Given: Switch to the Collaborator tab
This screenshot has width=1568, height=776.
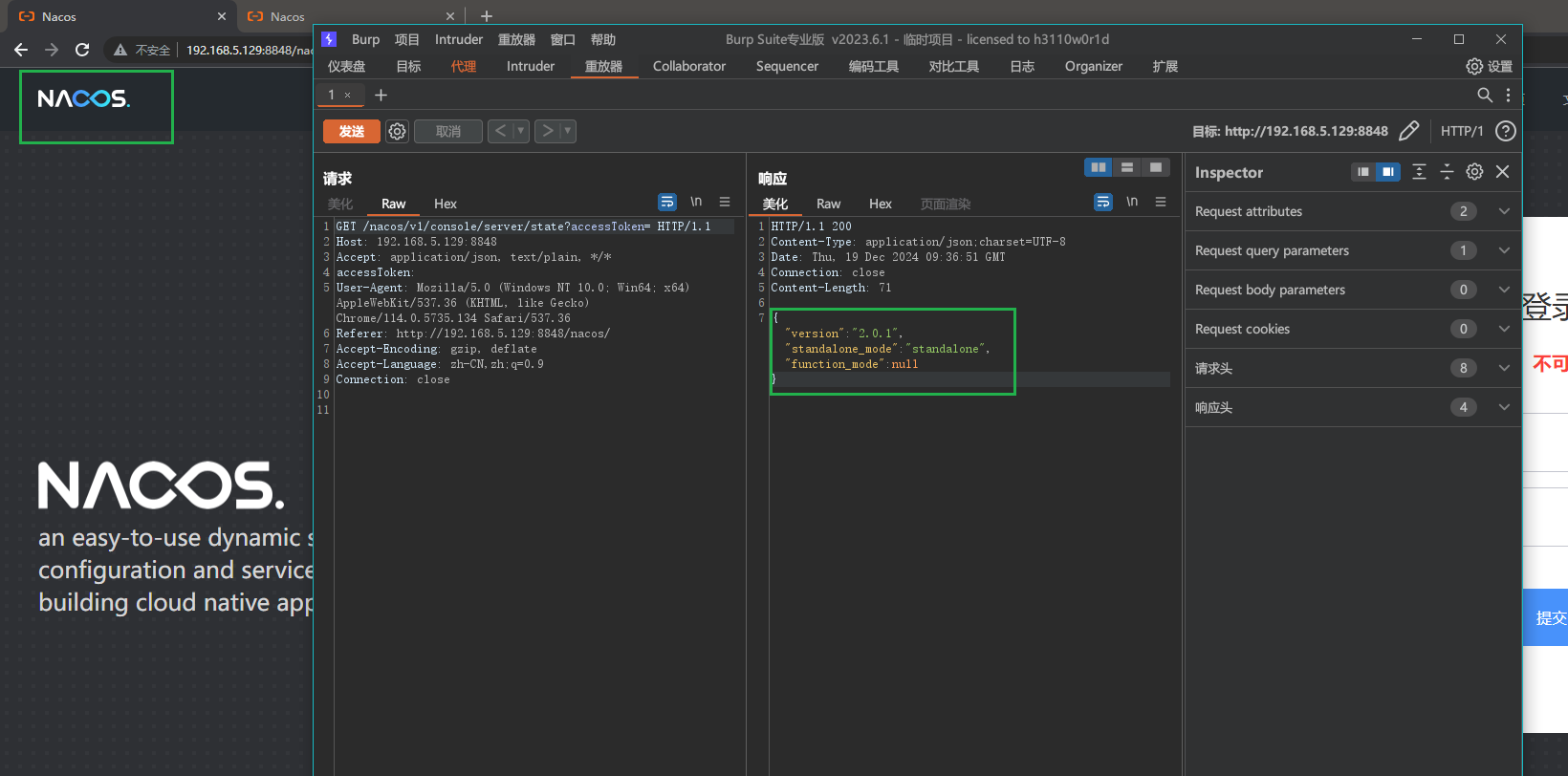Looking at the screenshot, I should click(689, 66).
